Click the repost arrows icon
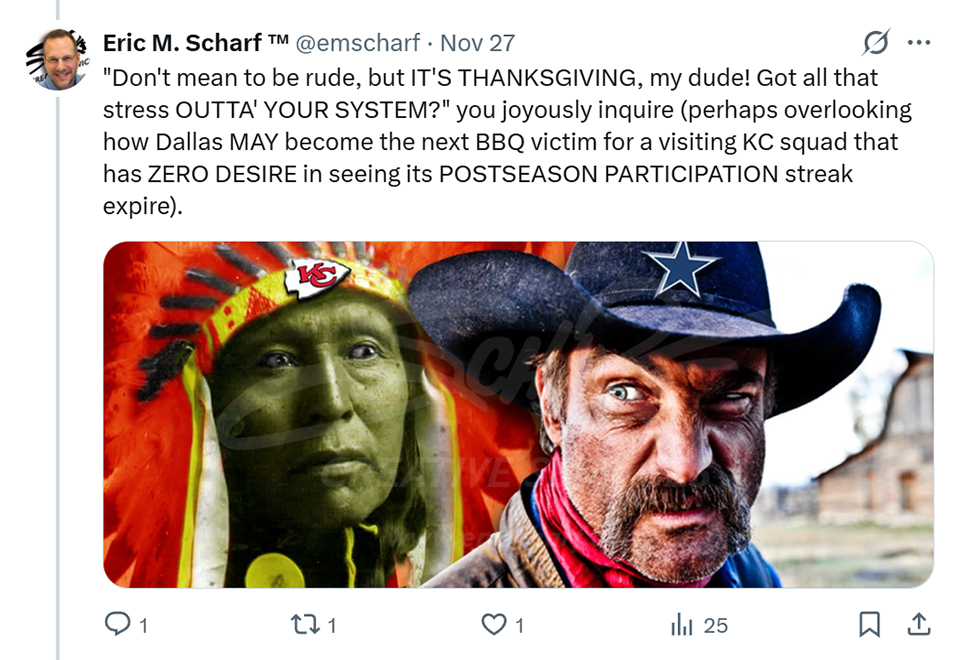This screenshot has width=960, height=660. [x=303, y=625]
